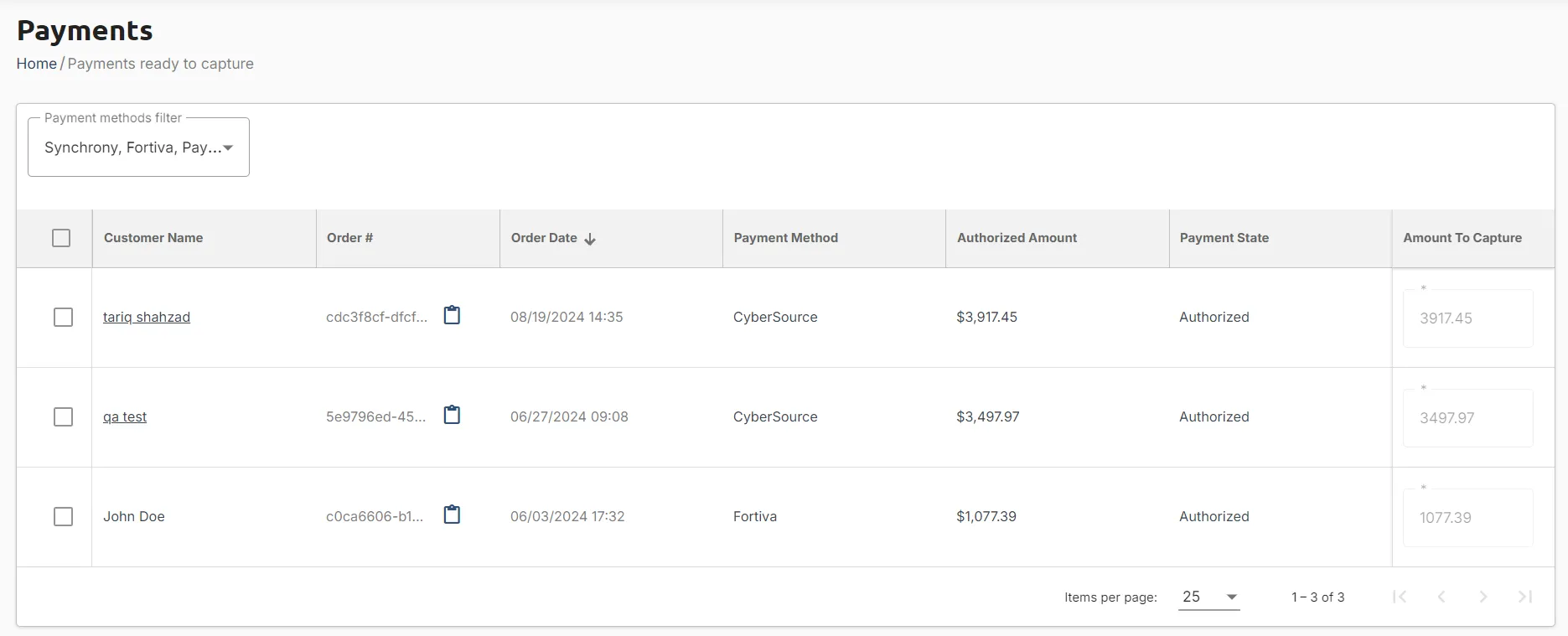The height and width of the screenshot is (636, 1568).
Task: Click the Order Date sort arrow icon
Action: point(590,239)
